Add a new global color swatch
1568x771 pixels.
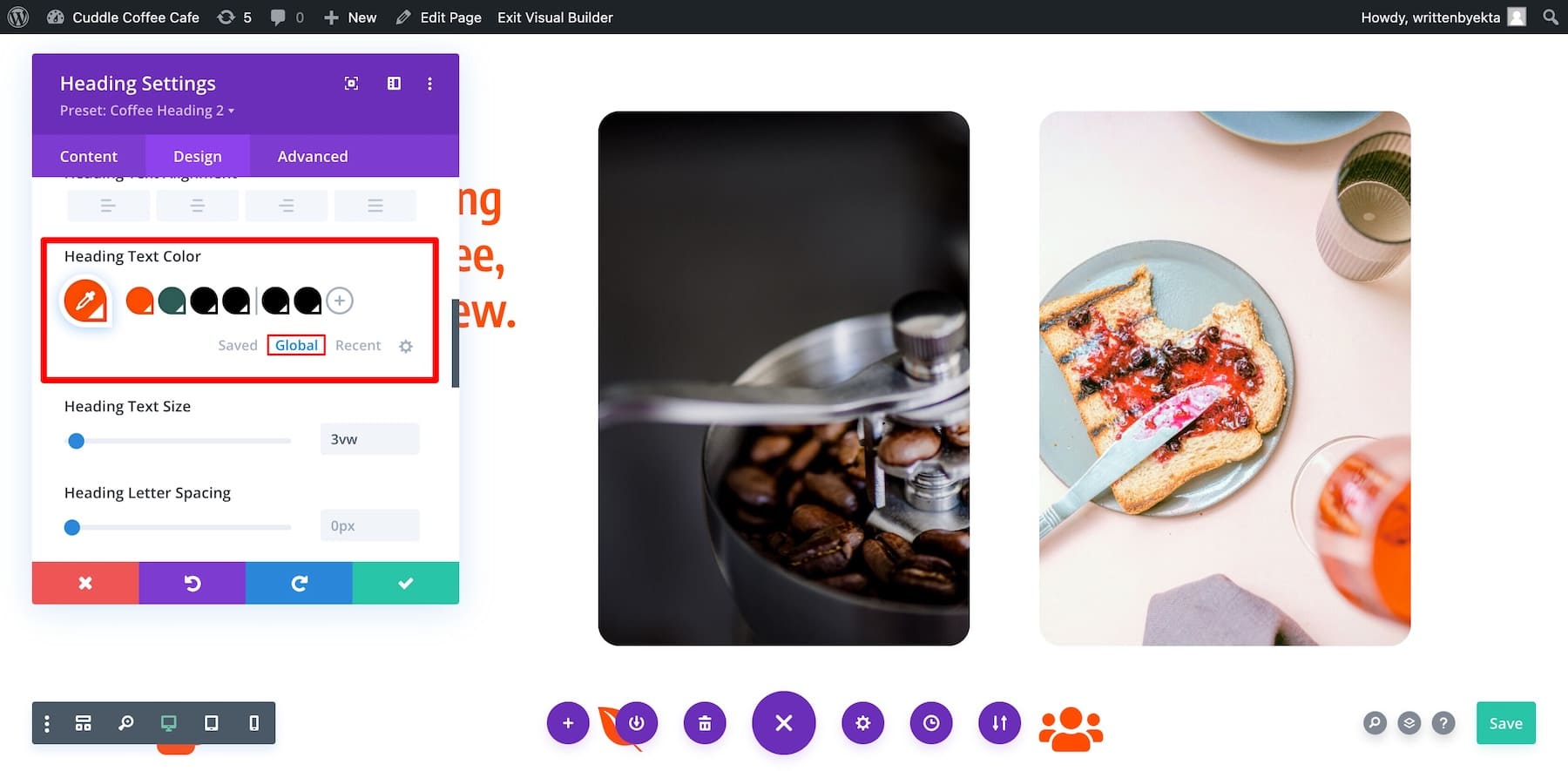(x=340, y=301)
